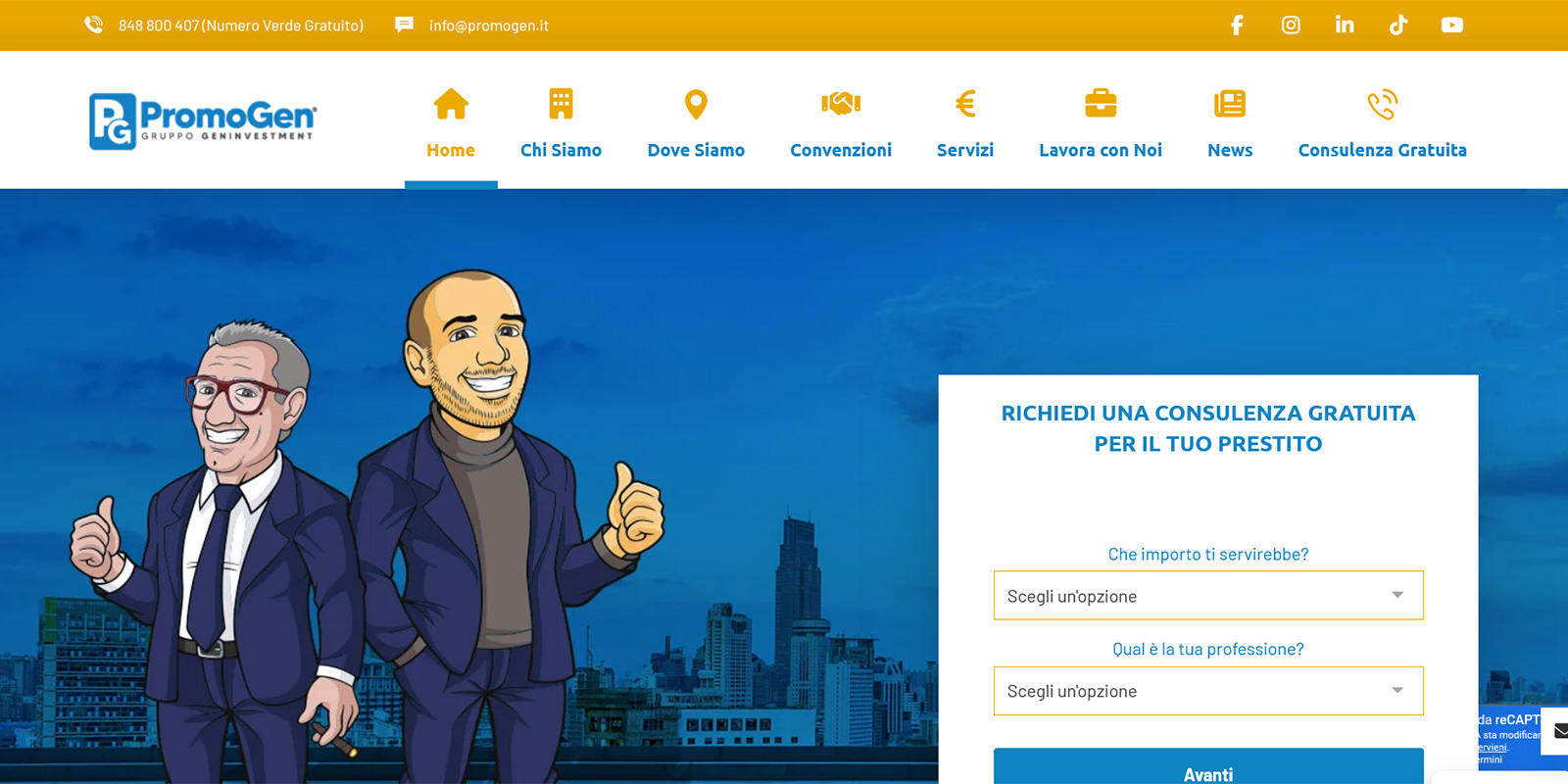Click the Home house icon
Viewport: 1568px width, 784px height.
(451, 104)
